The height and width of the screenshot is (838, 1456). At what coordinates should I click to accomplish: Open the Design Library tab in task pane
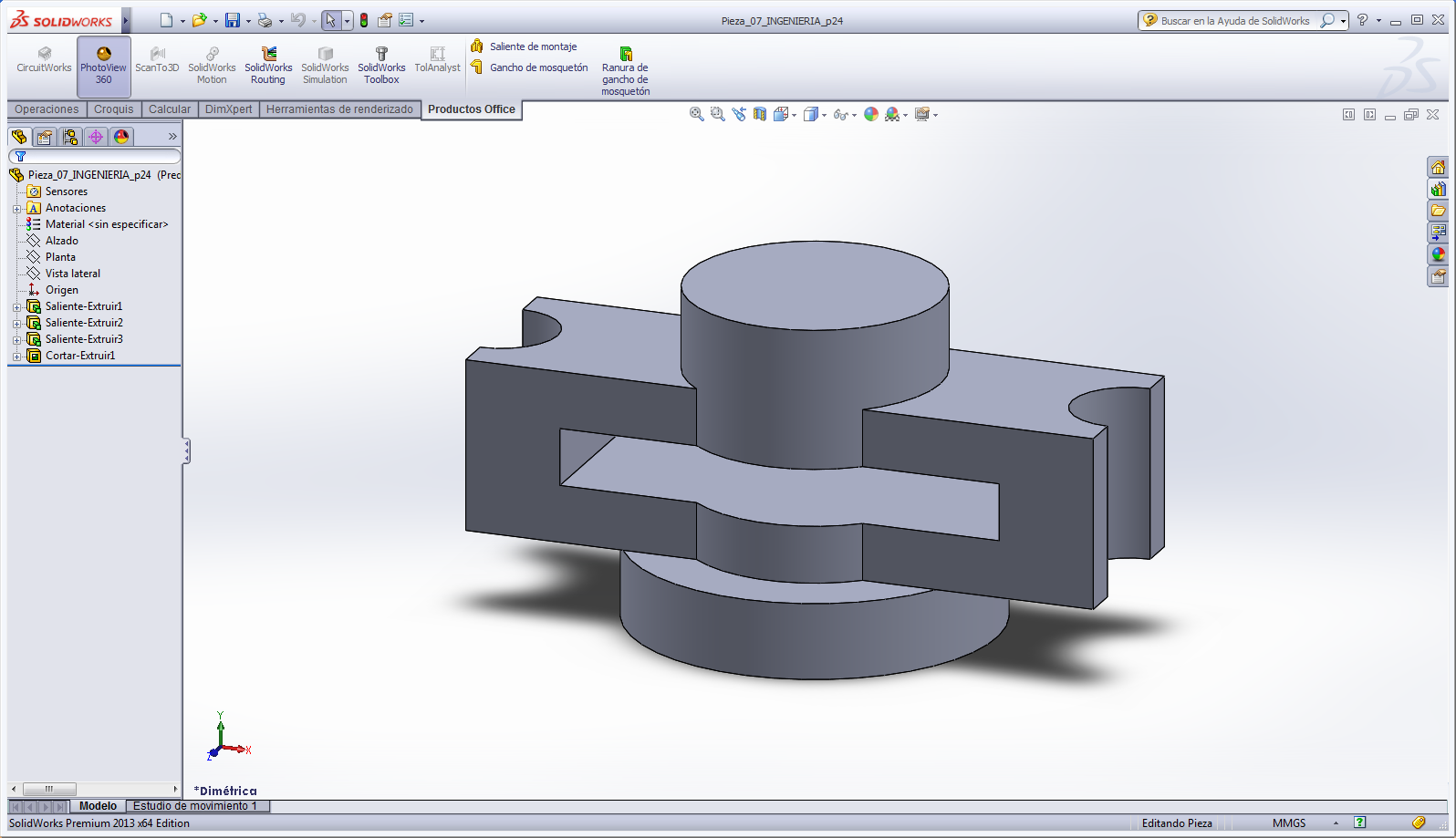pyautogui.click(x=1438, y=190)
